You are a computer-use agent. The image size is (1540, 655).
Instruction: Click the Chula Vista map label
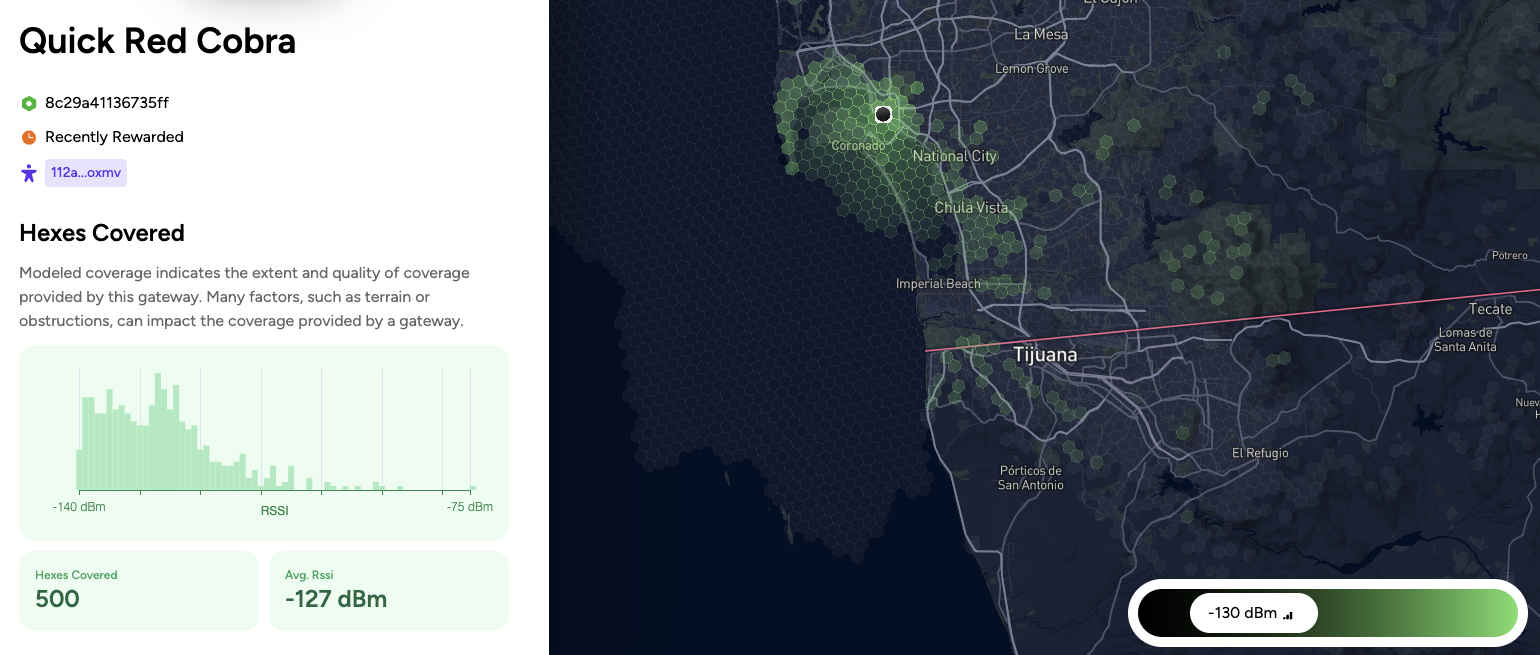click(971, 208)
